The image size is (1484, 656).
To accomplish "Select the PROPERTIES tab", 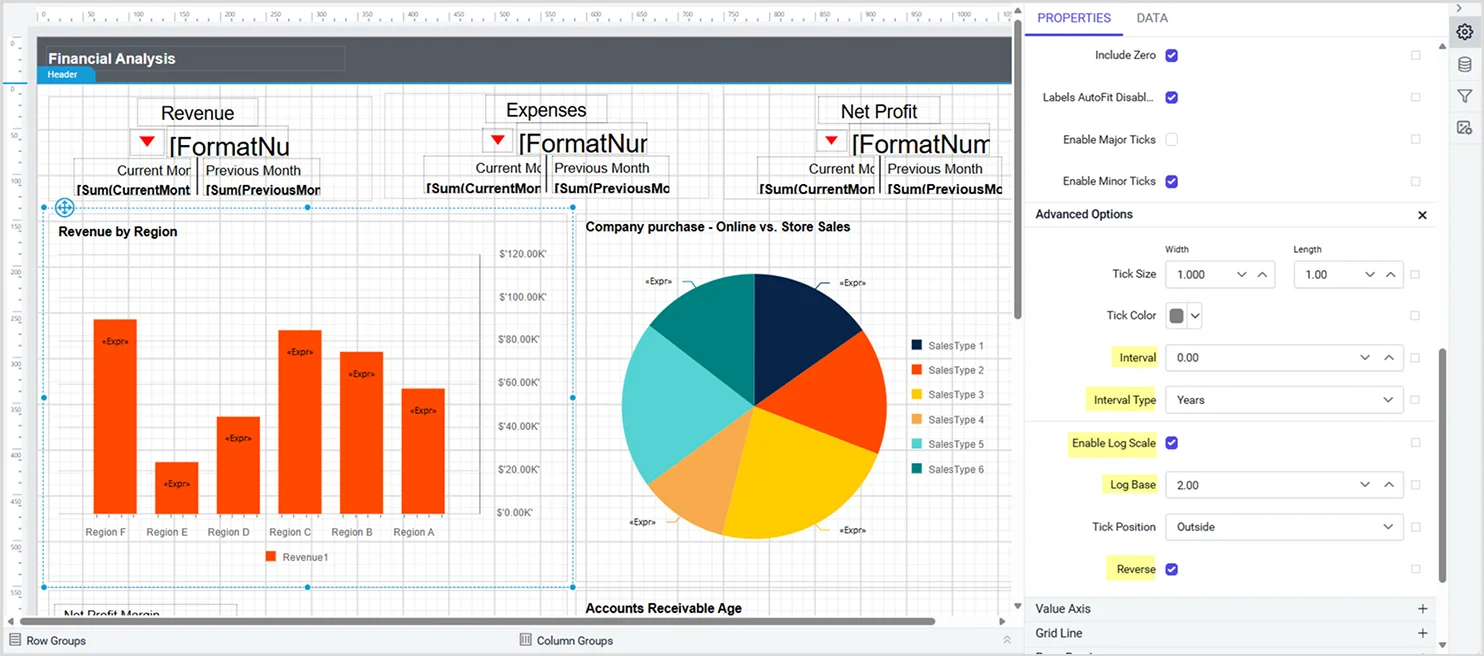I will [1073, 18].
